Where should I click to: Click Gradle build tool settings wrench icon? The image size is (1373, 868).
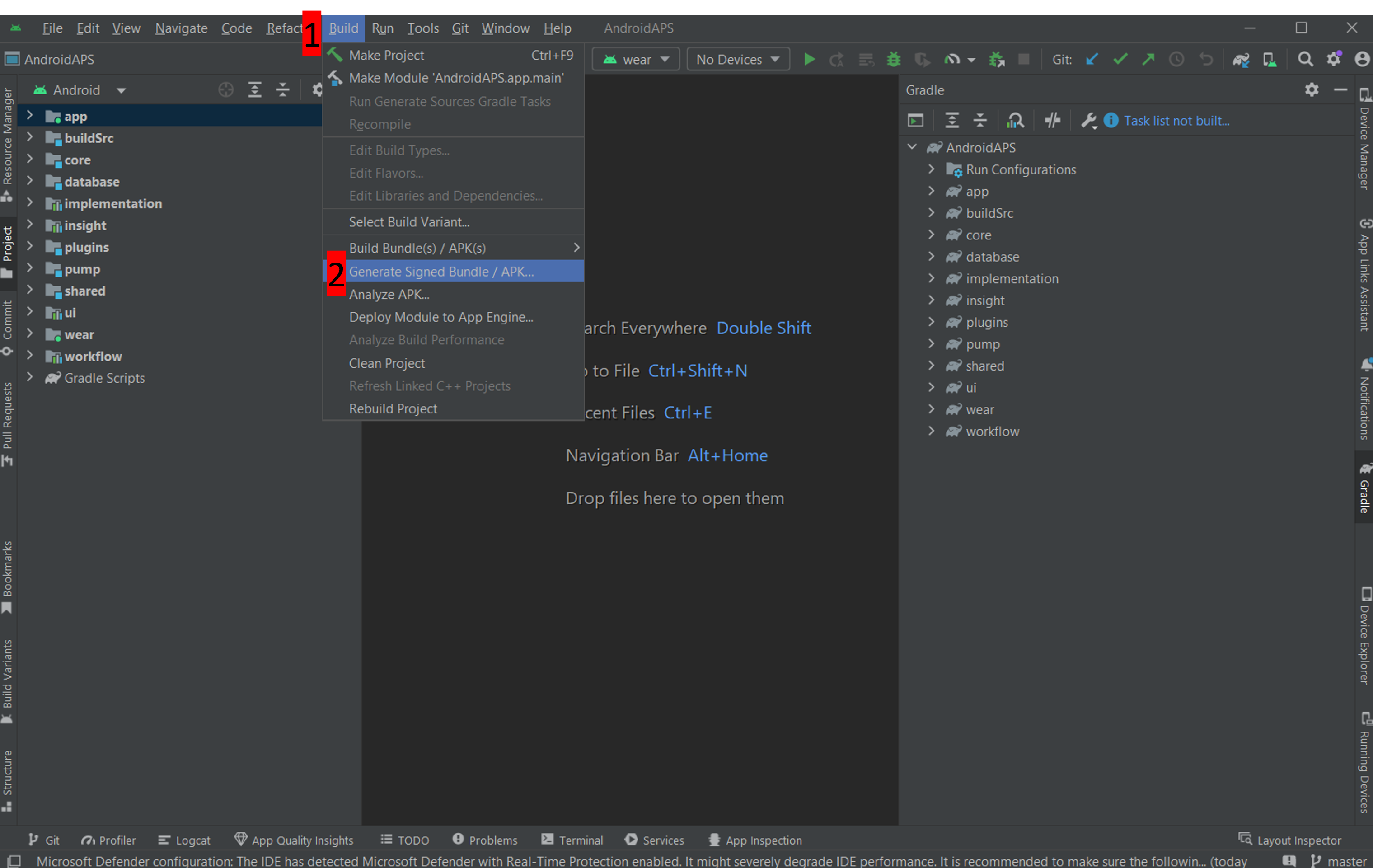[x=1088, y=121]
